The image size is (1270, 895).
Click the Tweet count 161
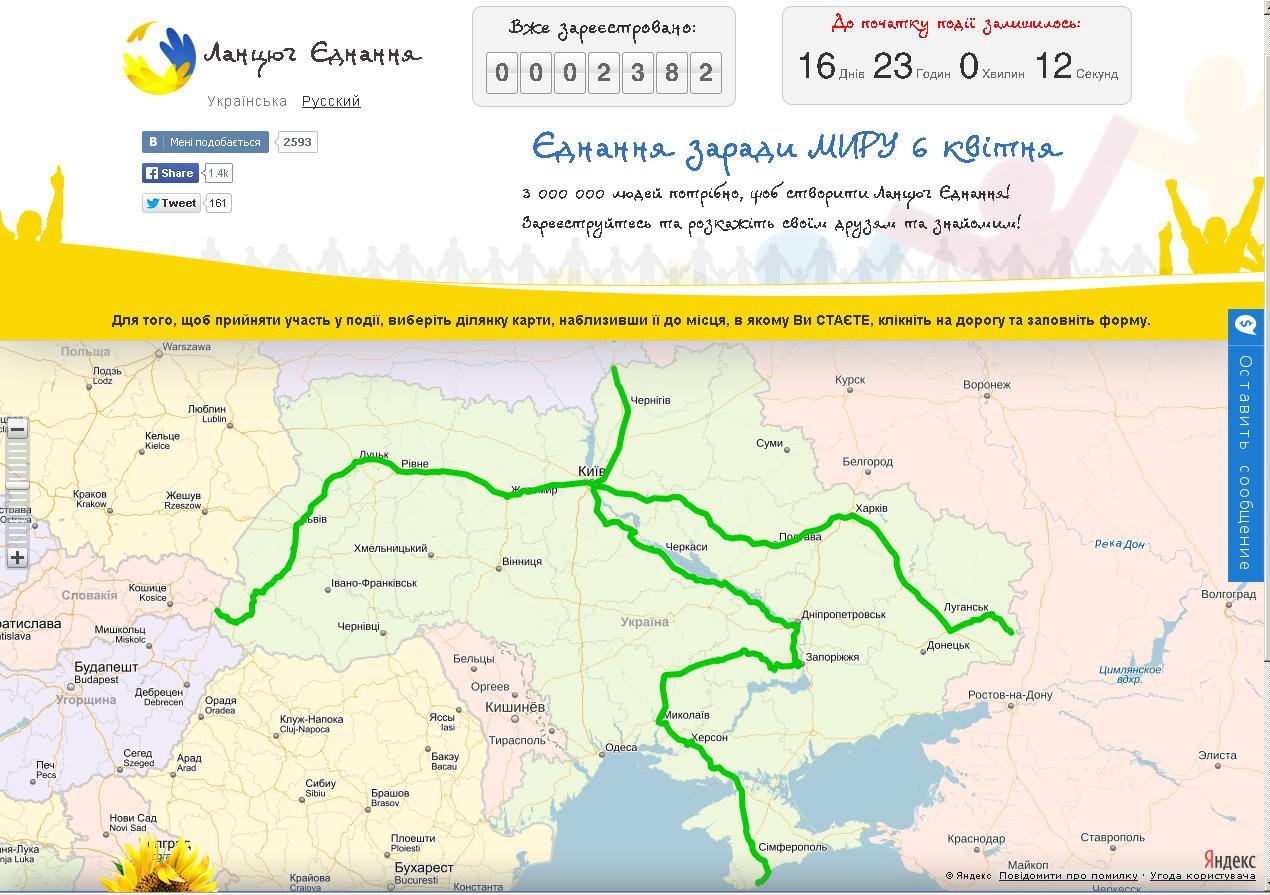click(218, 203)
